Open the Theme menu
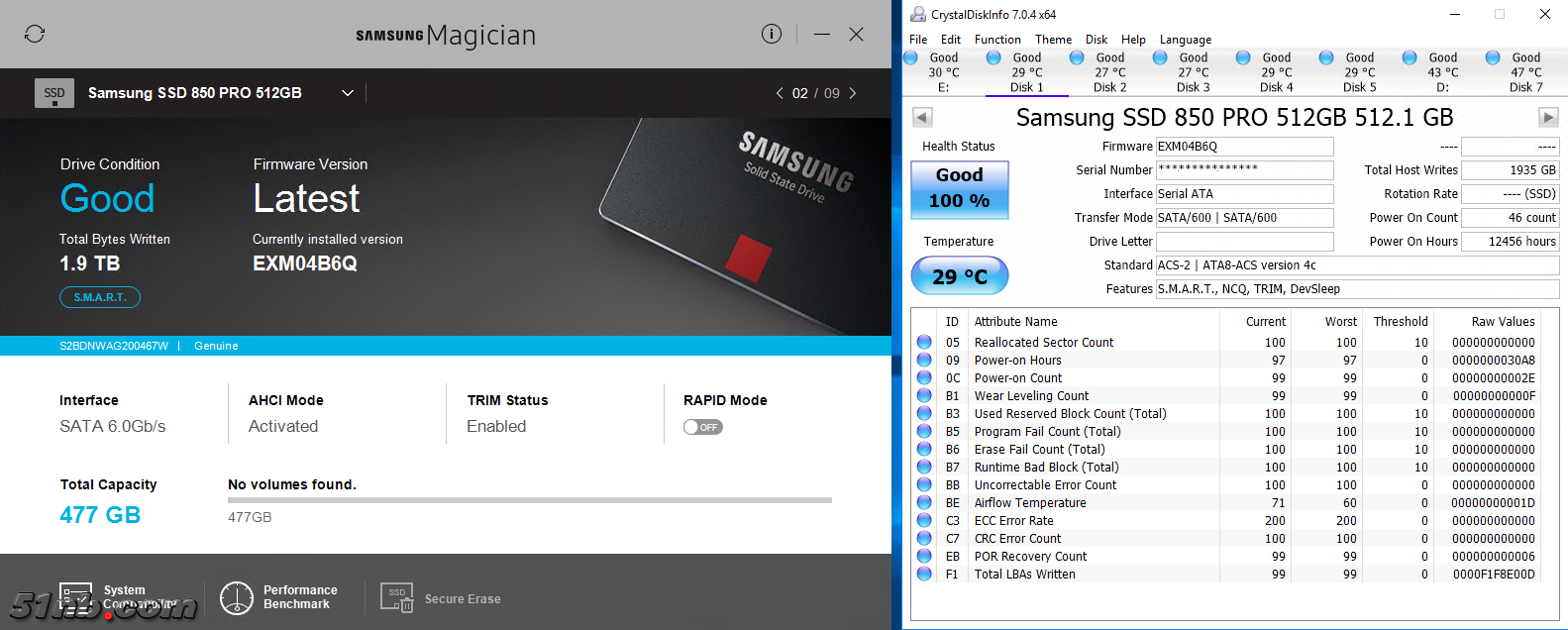Viewport: 1568px width, 630px height. tap(1053, 40)
